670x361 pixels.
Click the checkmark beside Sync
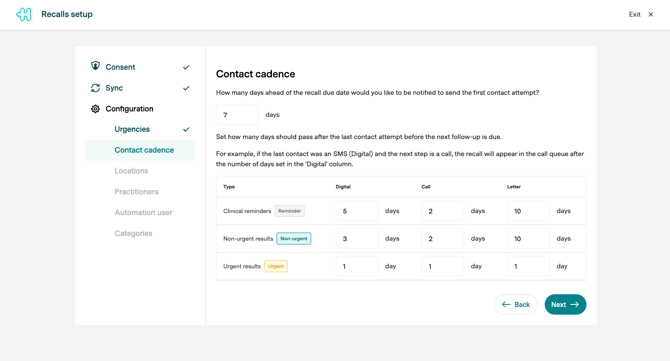(186, 88)
